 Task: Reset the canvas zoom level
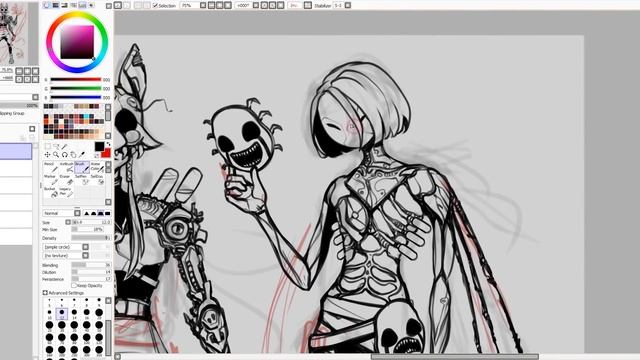(x=228, y=5)
